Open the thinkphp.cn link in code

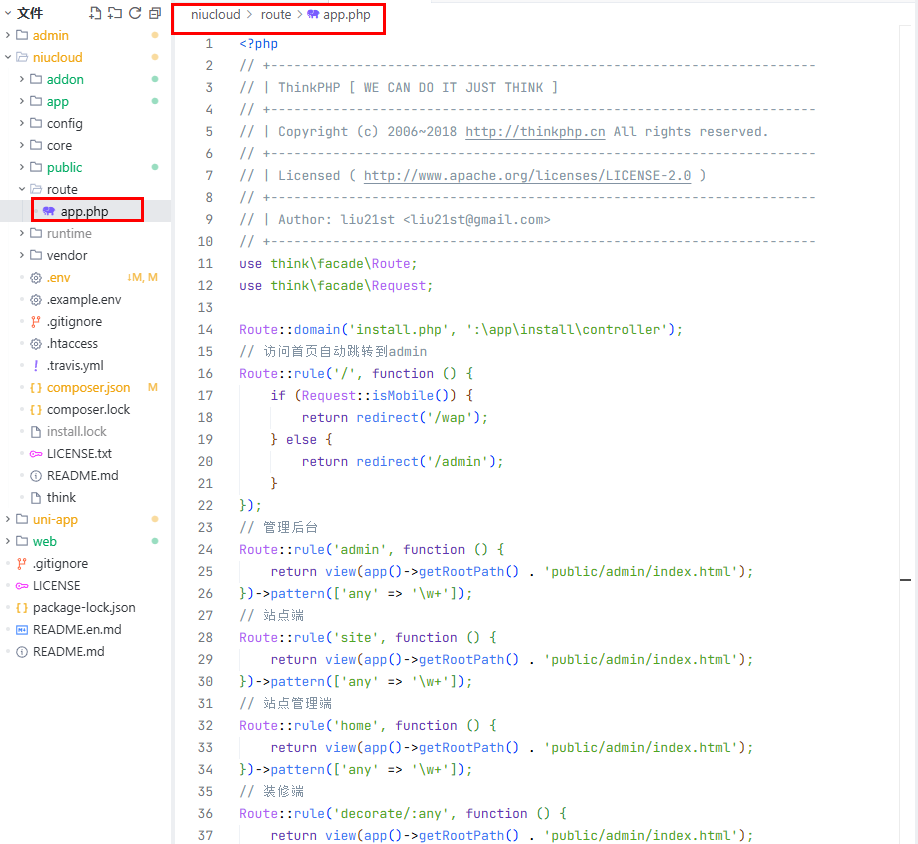[x=535, y=131]
